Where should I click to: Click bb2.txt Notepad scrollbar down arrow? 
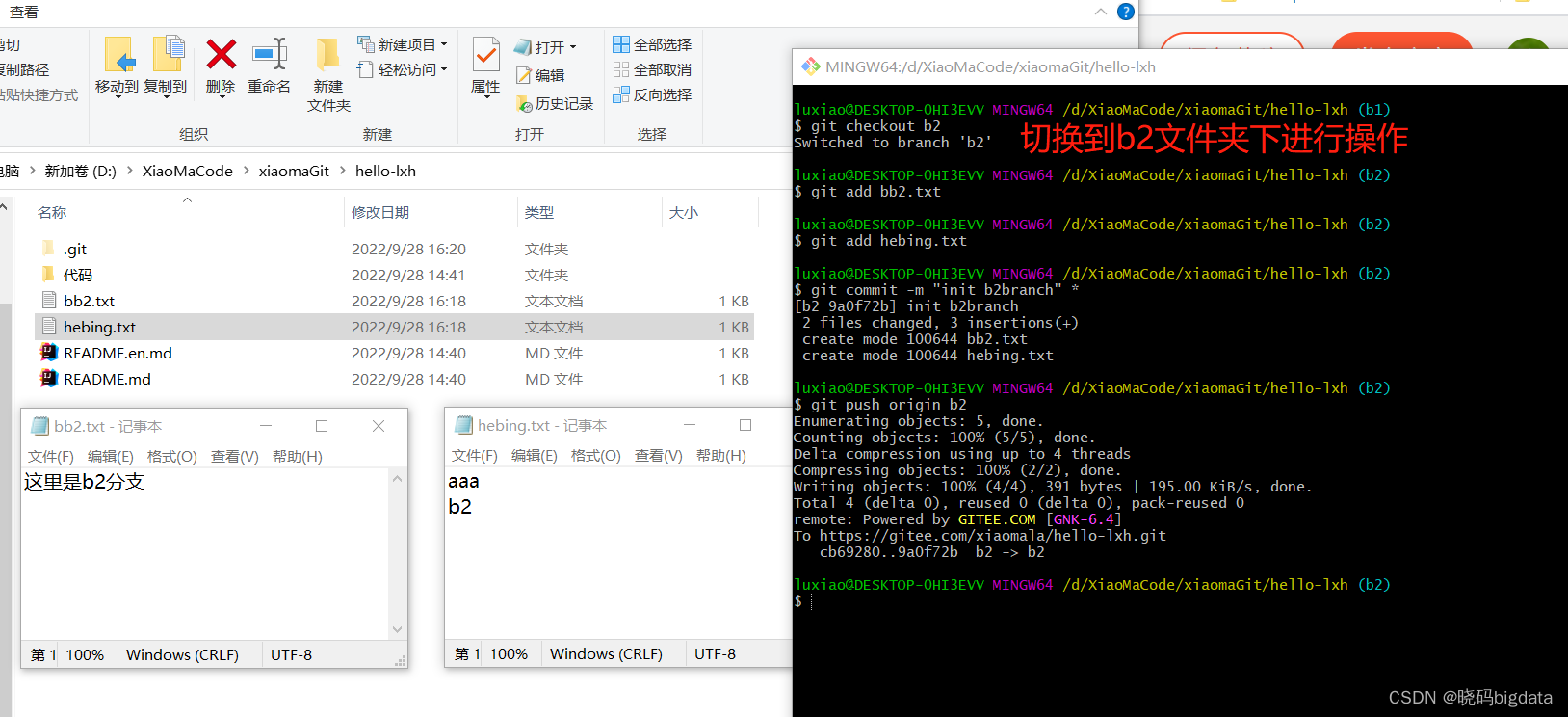coord(397,630)
